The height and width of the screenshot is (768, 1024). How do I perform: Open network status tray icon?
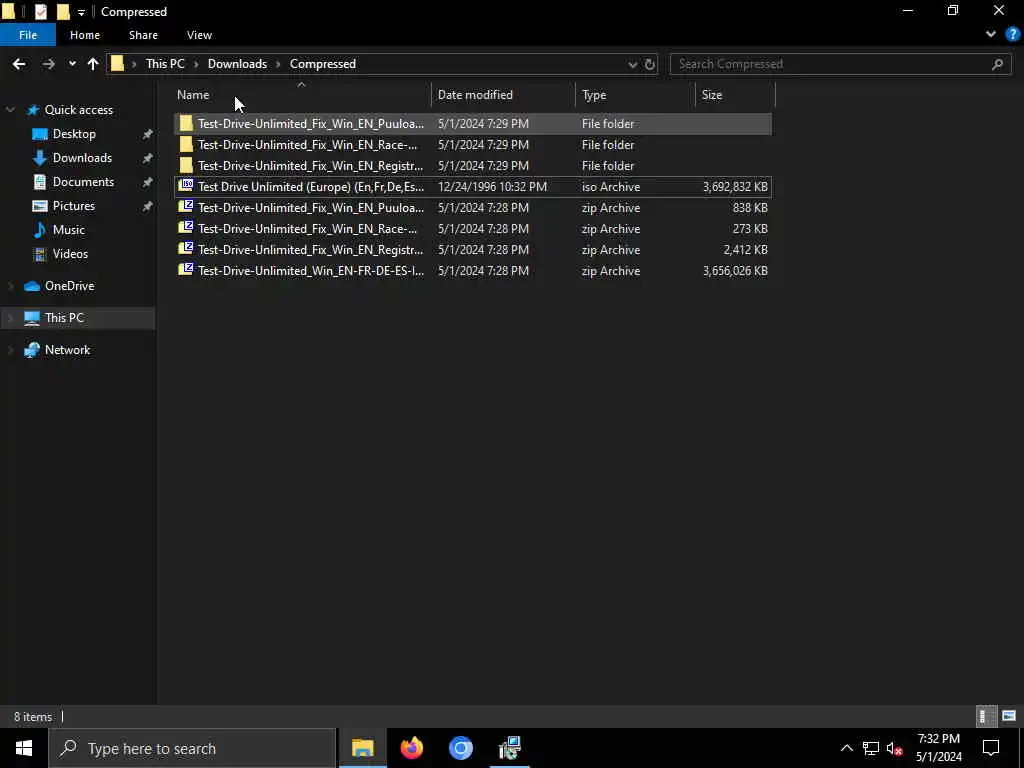871,748
